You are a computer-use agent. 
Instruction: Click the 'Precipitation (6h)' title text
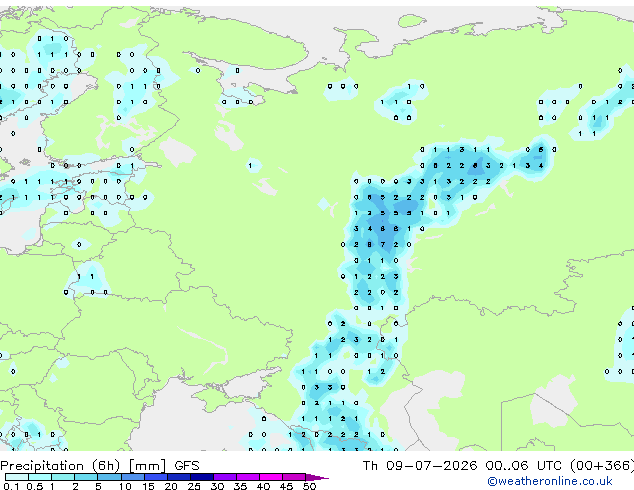point(60,466)
